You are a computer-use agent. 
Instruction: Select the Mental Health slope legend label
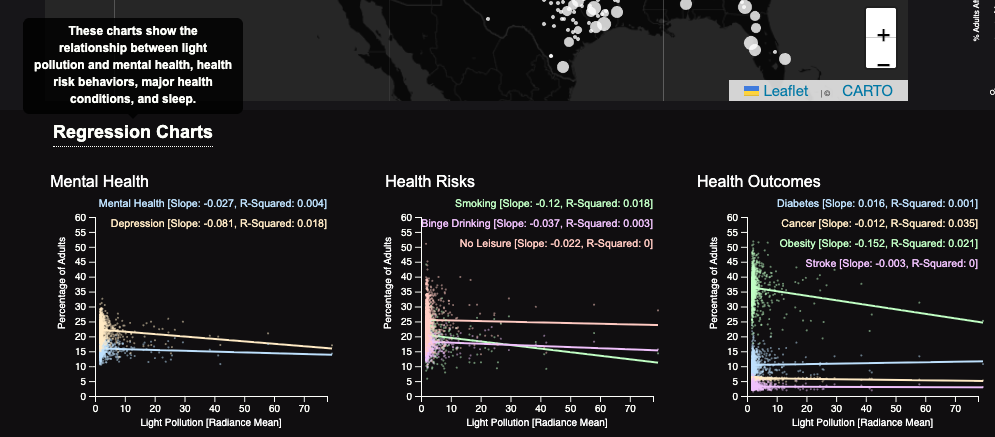click(x=212, y=203)
